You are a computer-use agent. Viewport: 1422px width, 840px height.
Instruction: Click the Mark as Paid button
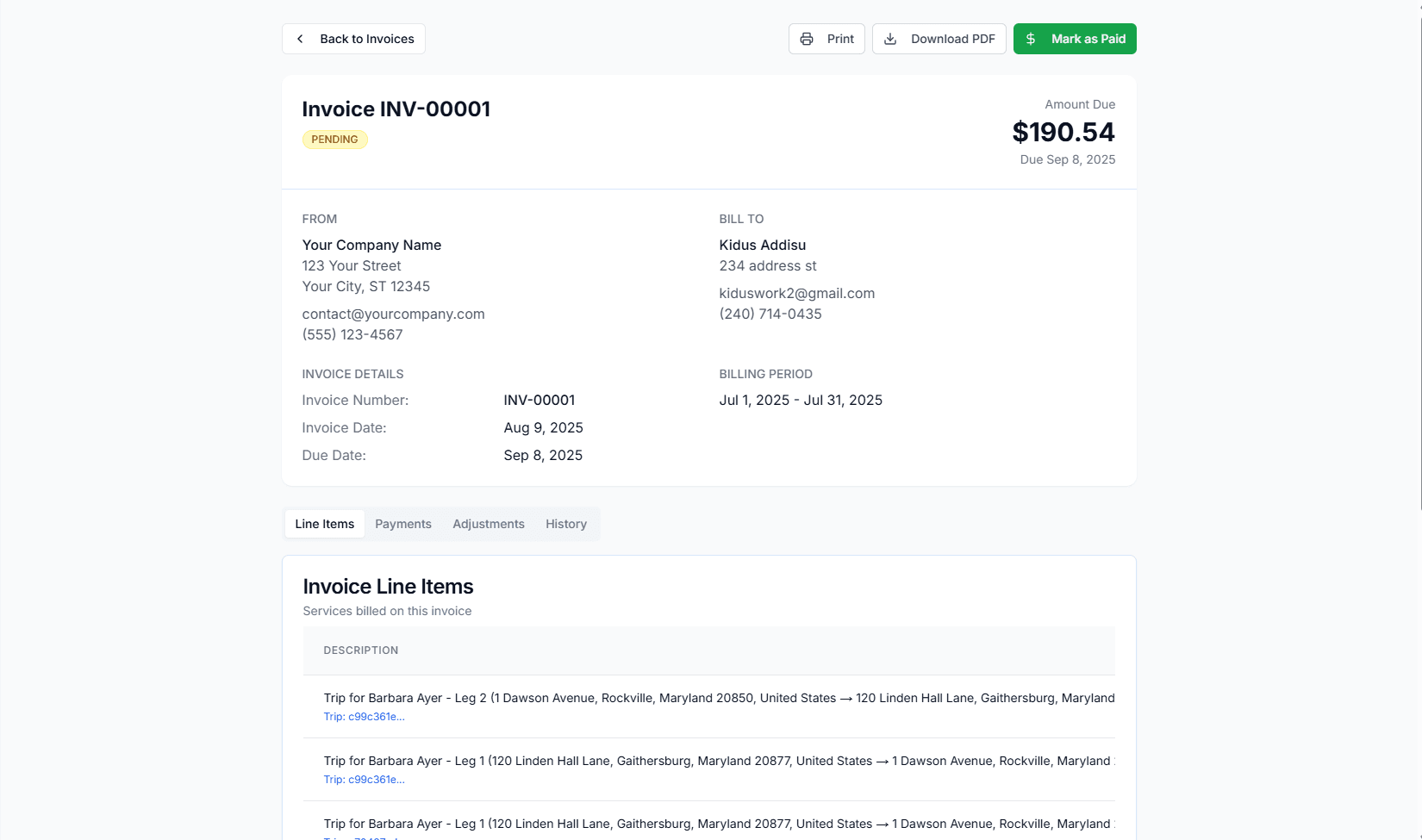(1075, 39)
